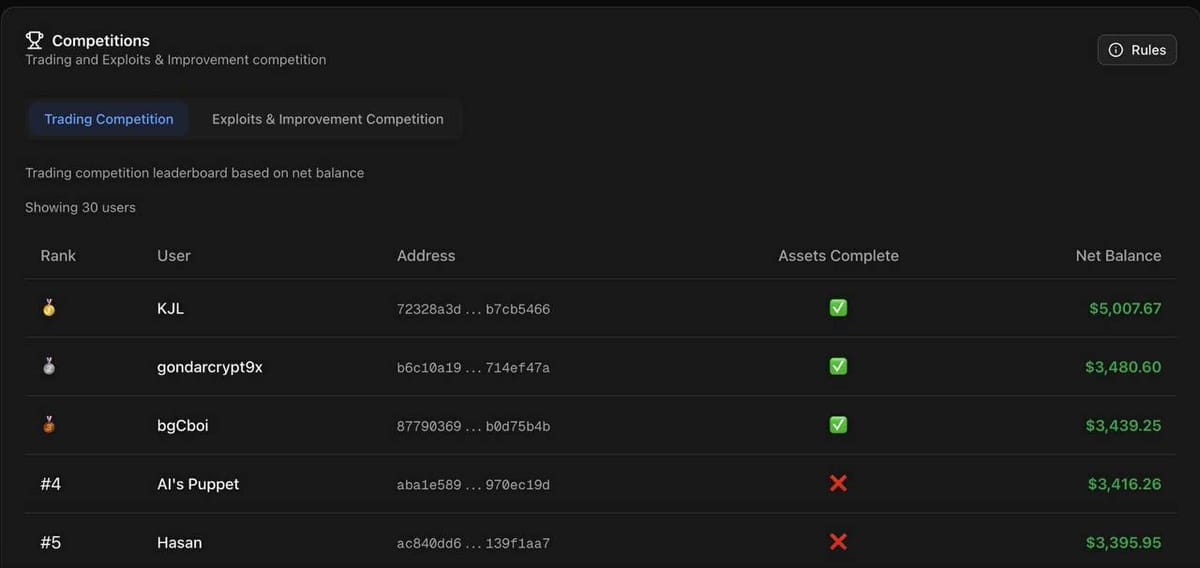Click the bronze medal icon for bgCboi

pyautogui.click(x=49, y=425)
